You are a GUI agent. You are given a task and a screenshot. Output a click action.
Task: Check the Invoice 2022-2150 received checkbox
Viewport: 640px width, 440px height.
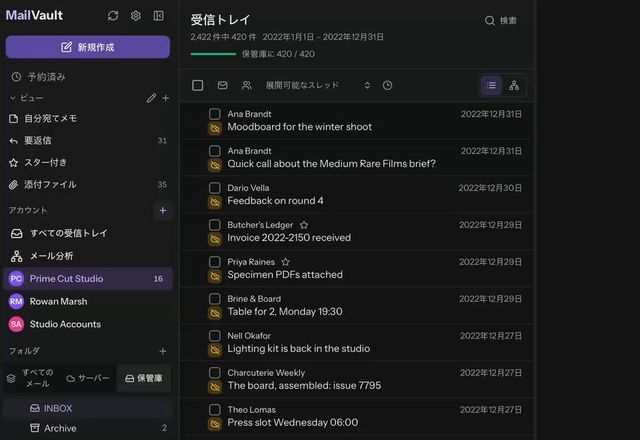(x=215, y=225)
